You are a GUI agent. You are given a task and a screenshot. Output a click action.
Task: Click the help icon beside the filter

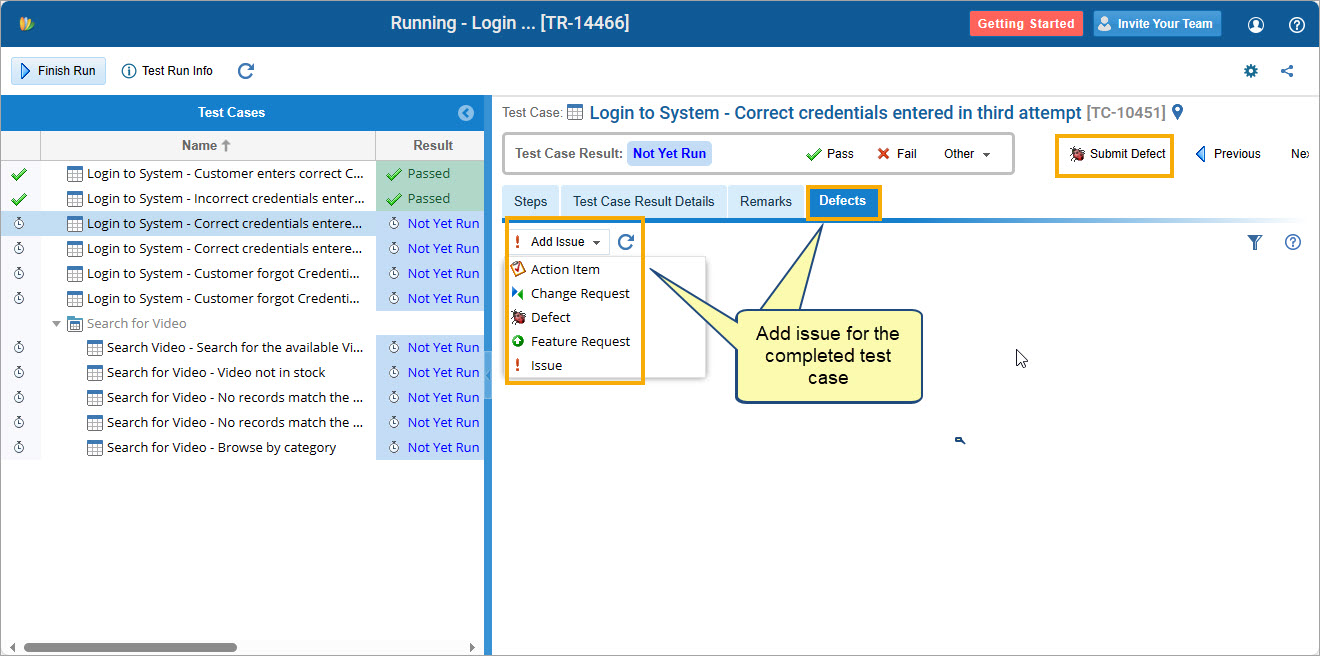pos(1293,242)
